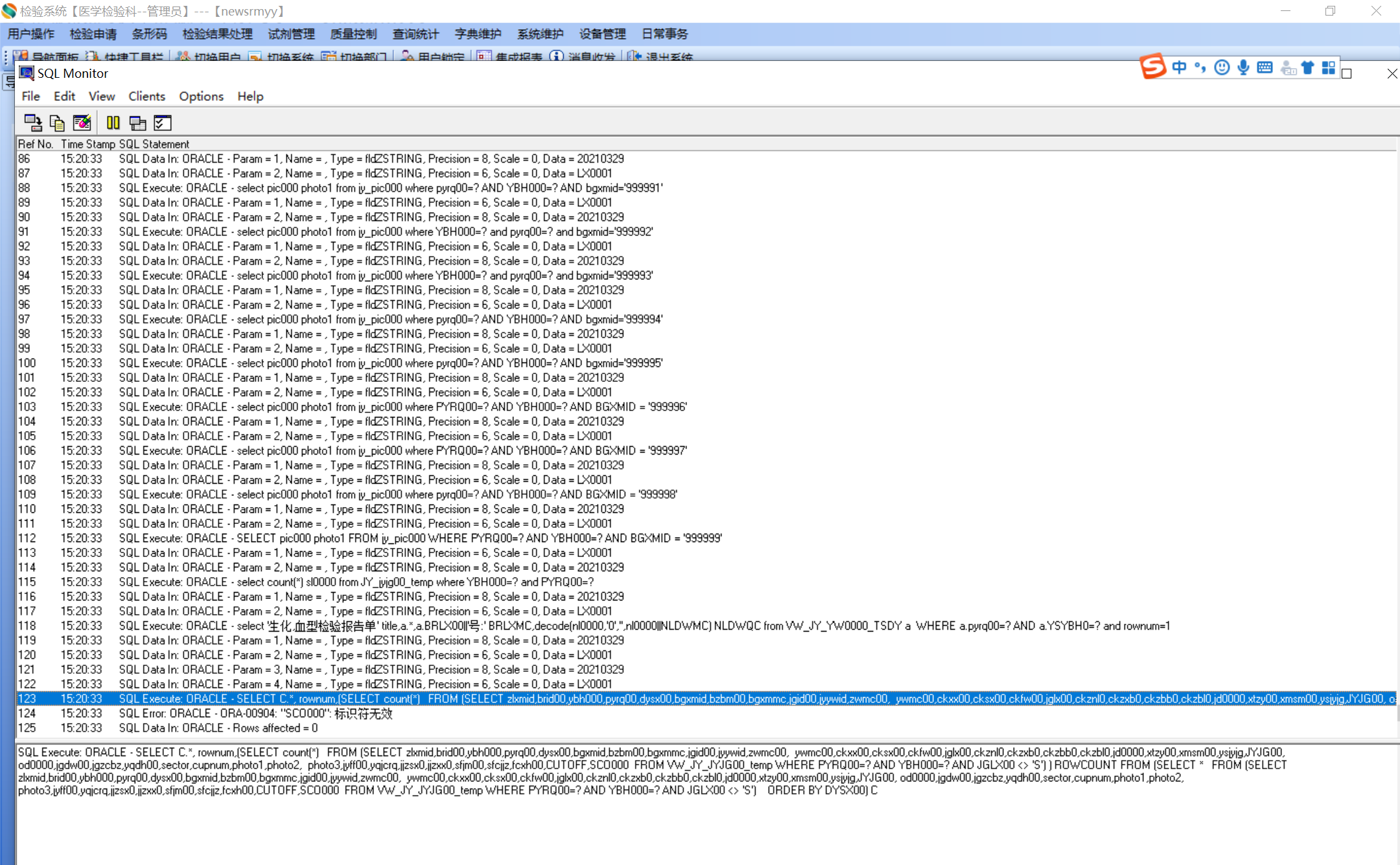Open the 质量控制 menu
Screen dimensions: 1400x865
click(353, 34)
